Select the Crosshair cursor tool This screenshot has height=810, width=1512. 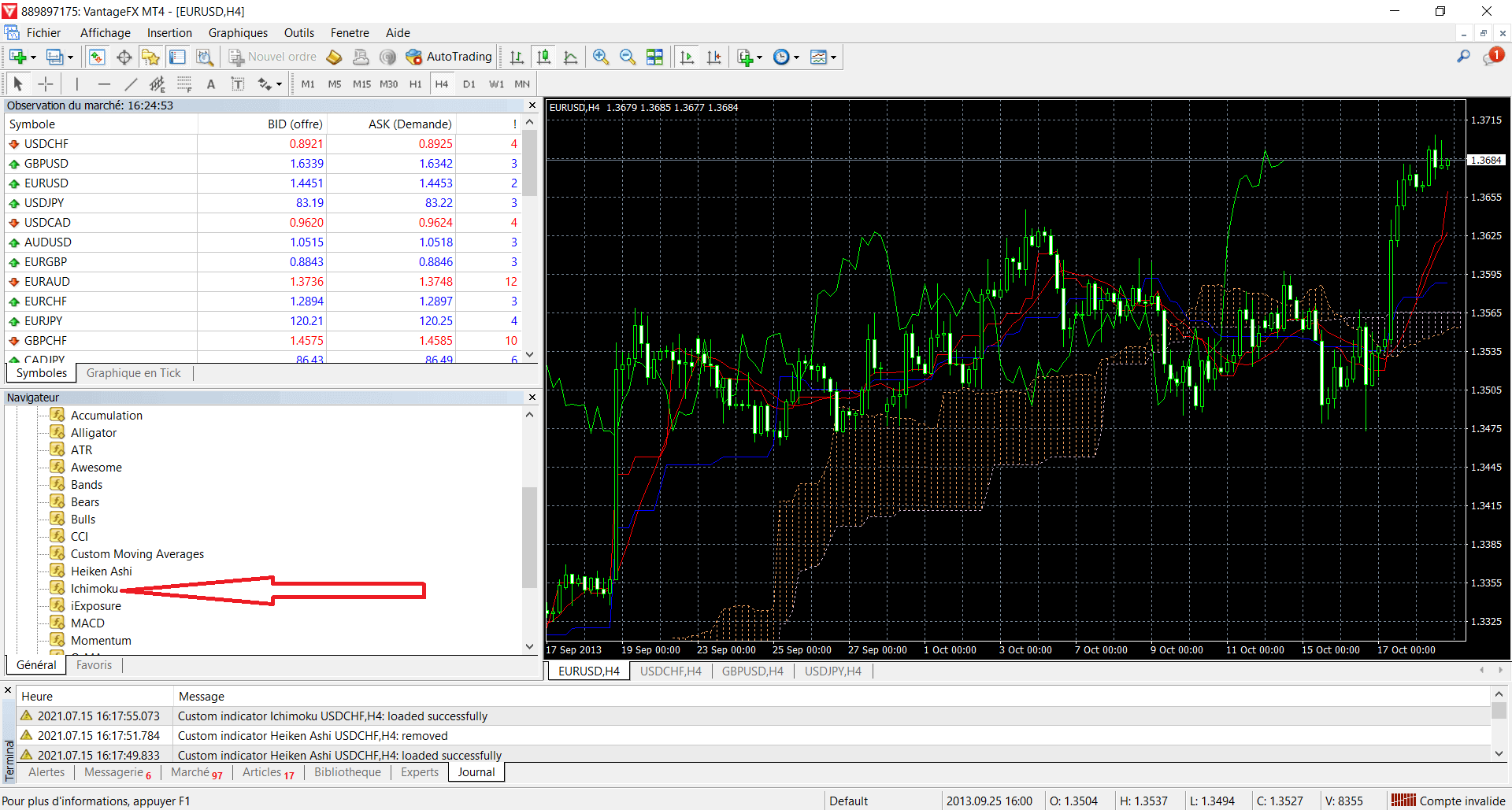click(x=46, y=84)
